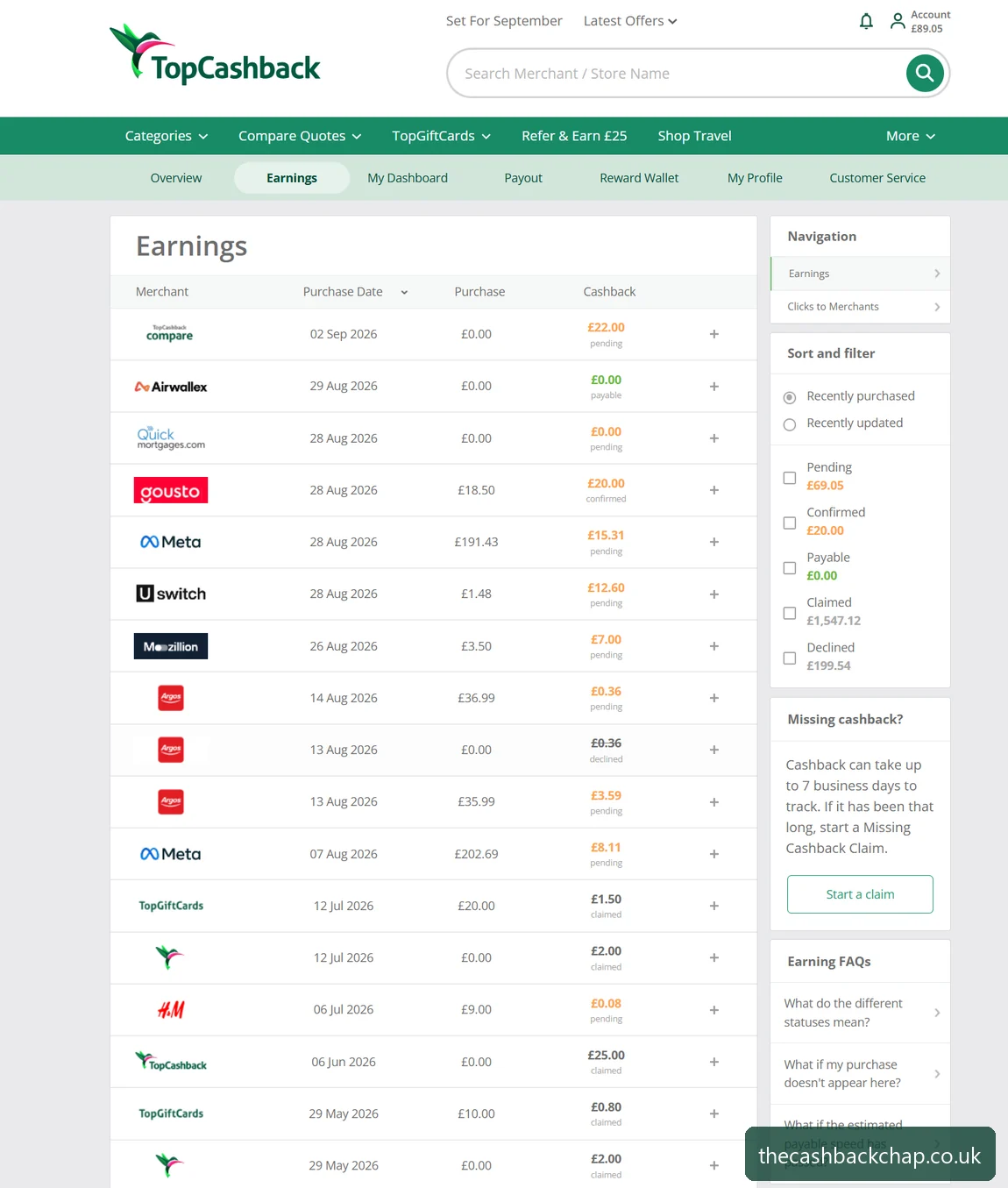The image size is (1008, 1188).
Task: Open the Meta logo dated 07 Aug
Action: [171, 854]
